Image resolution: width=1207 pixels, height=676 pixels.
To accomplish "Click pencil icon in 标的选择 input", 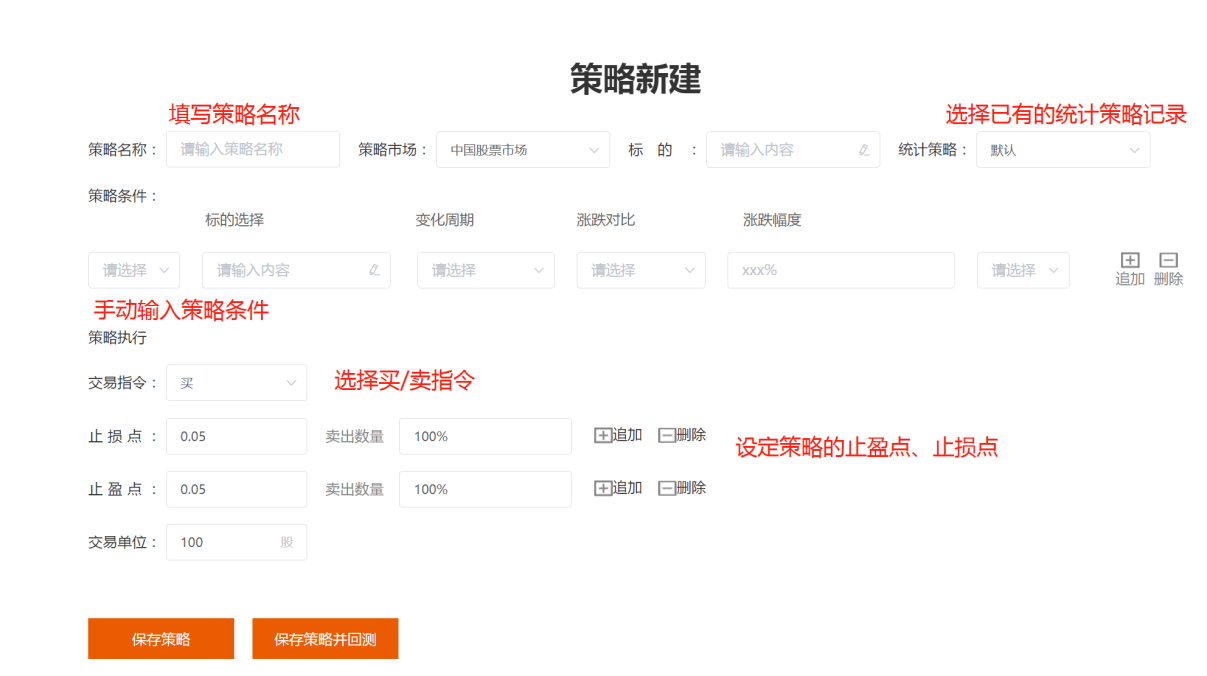I will pyautogui.click(x=374, y=270).
